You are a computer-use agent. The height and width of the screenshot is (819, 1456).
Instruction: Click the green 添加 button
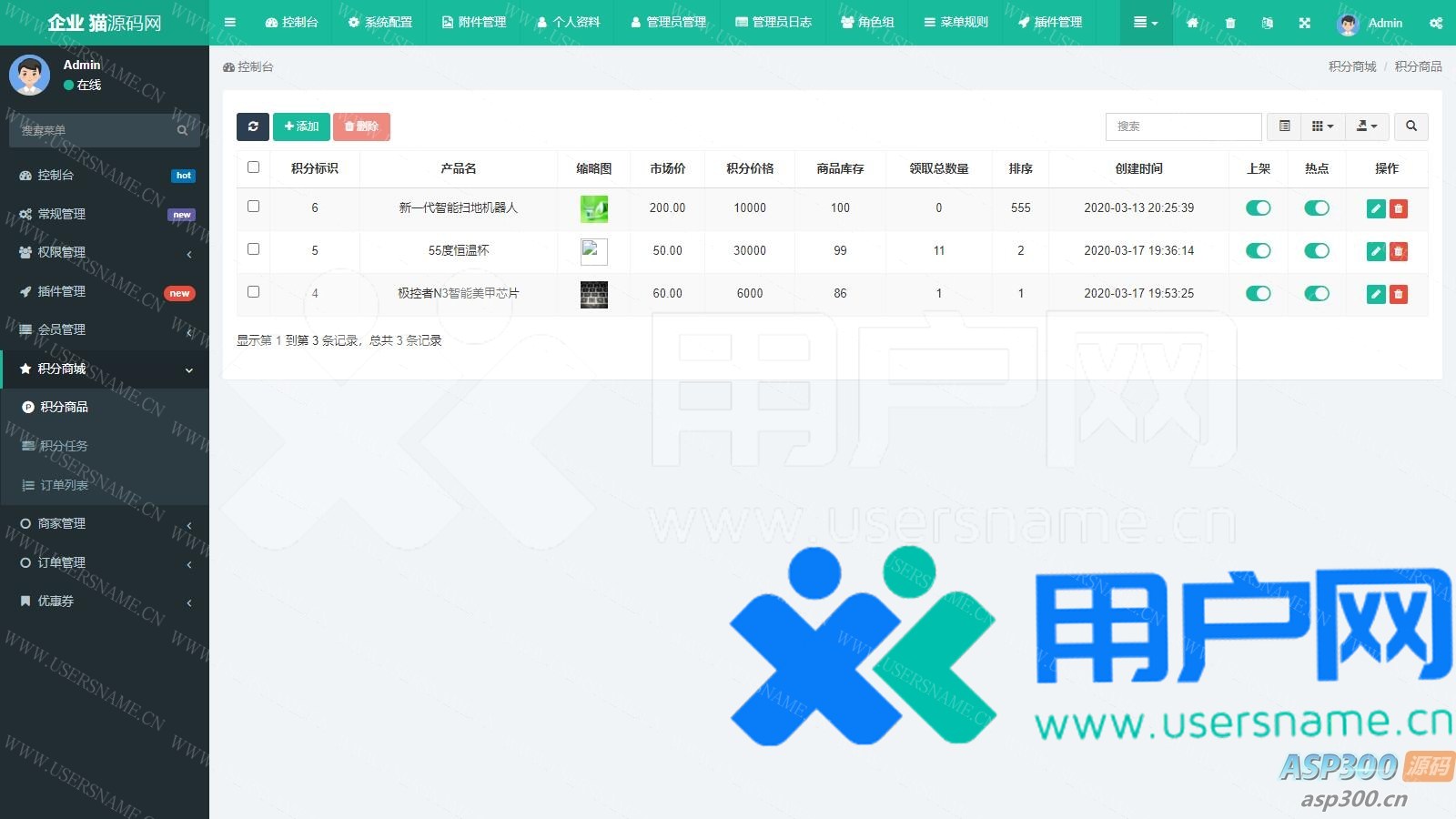pos(301,126)
